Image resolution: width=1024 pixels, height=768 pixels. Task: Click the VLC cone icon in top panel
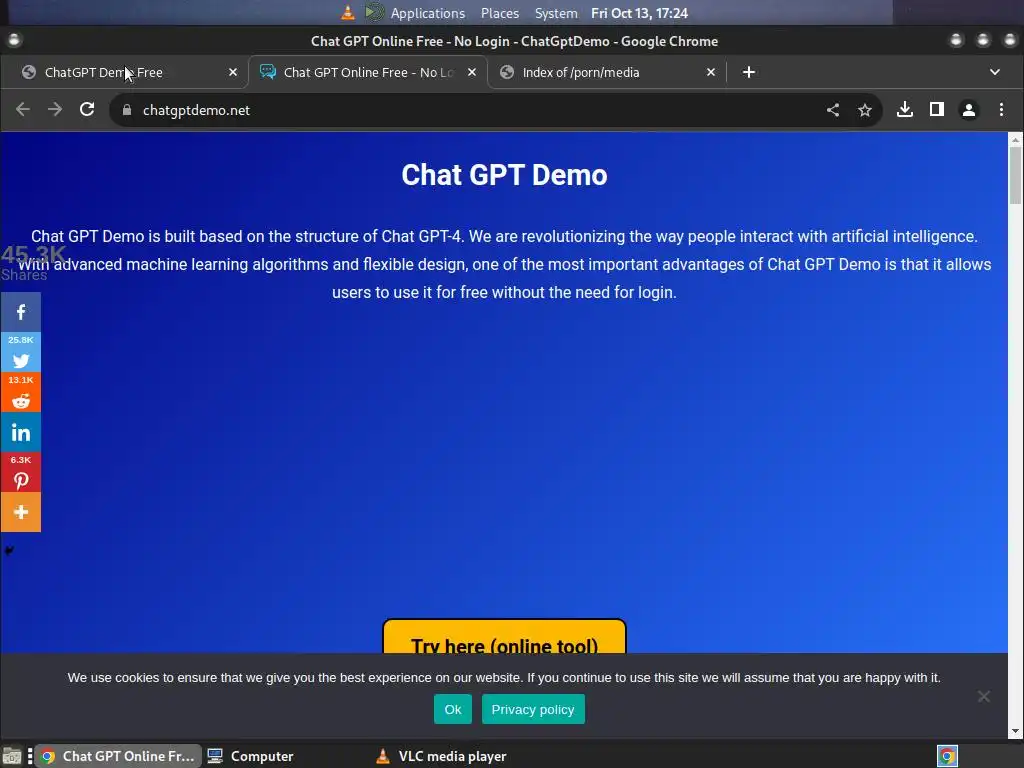pyautogui.click(x=348, y=12)
